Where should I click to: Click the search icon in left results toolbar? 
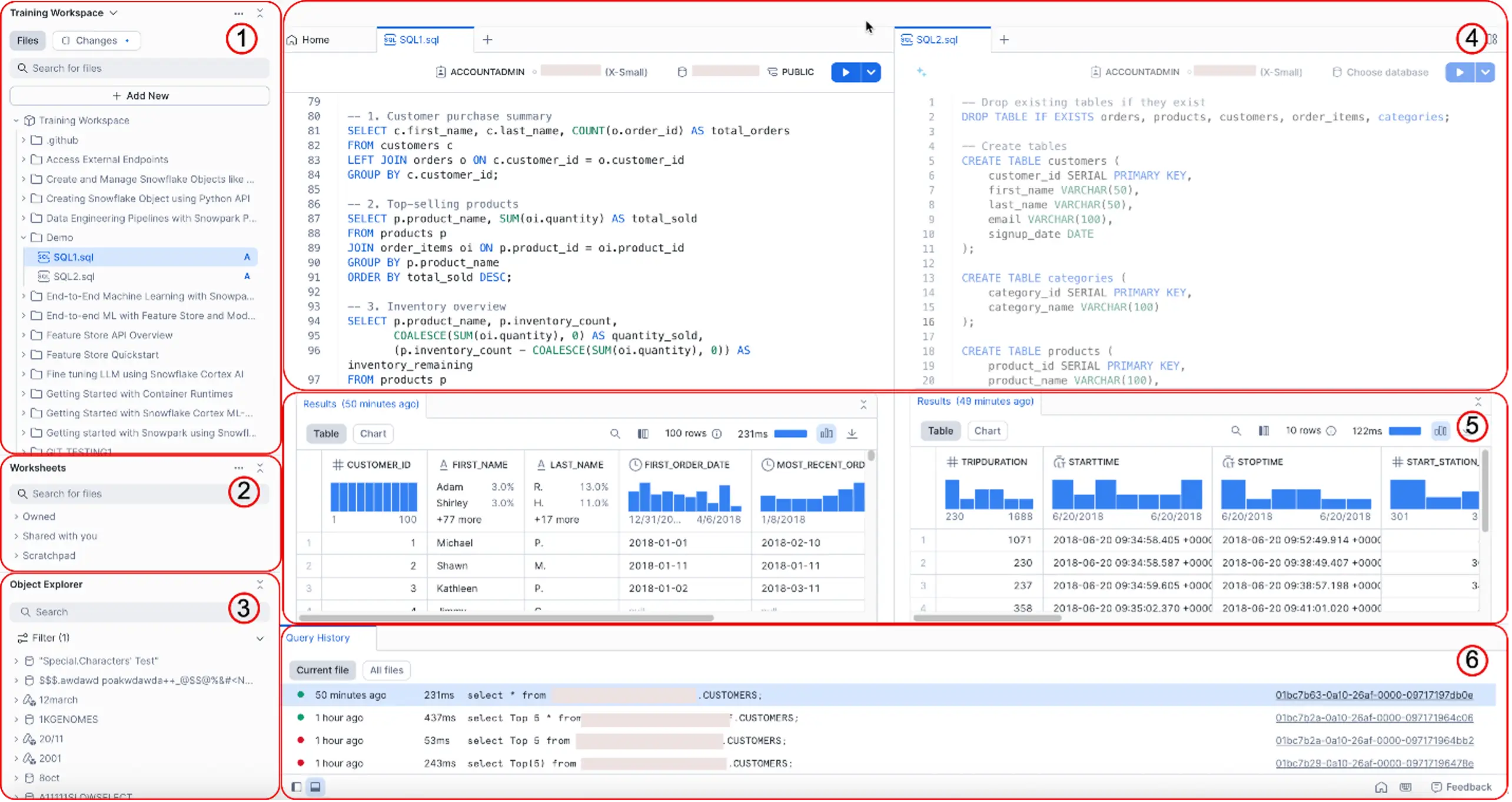click(614, 434)
